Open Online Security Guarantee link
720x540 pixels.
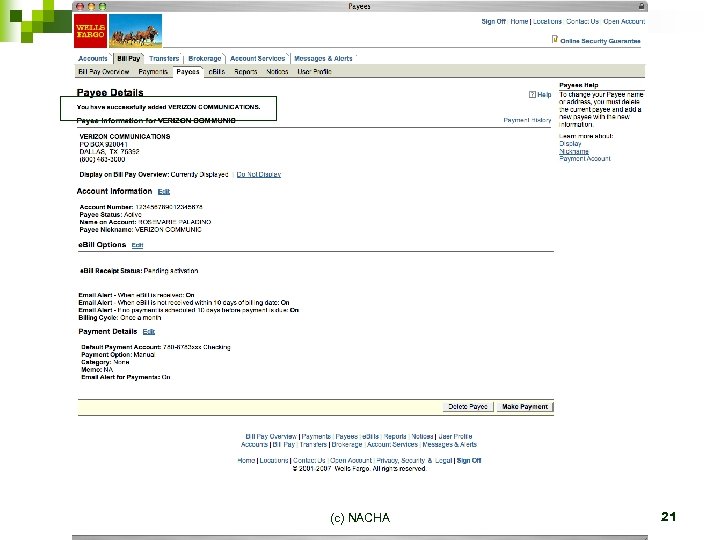click(x=600, y=41)
